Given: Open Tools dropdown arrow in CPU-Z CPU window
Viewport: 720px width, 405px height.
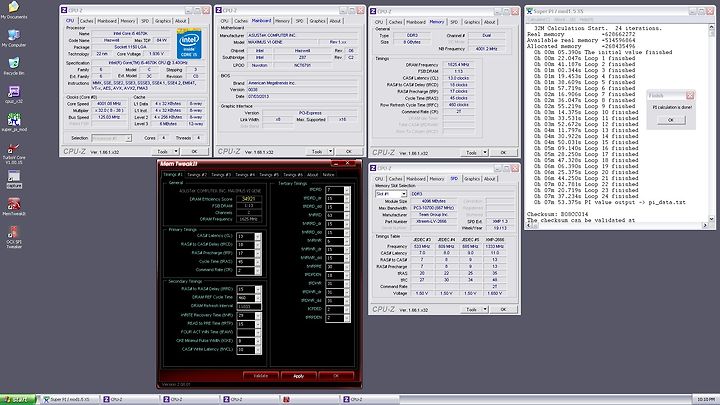Looking at the screenshot, I should [175, 151].
